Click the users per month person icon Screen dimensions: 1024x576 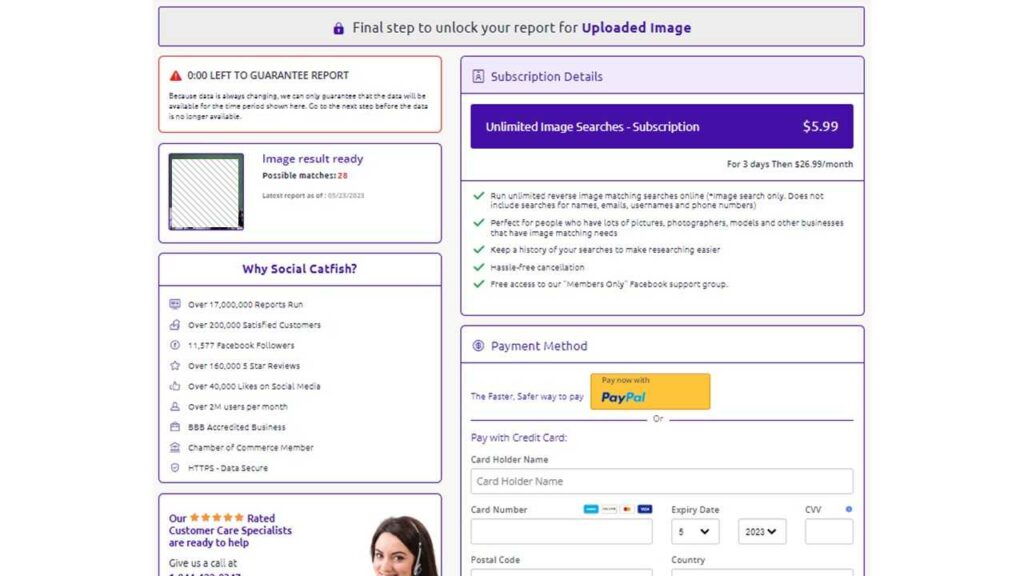(x=175, y=406)
